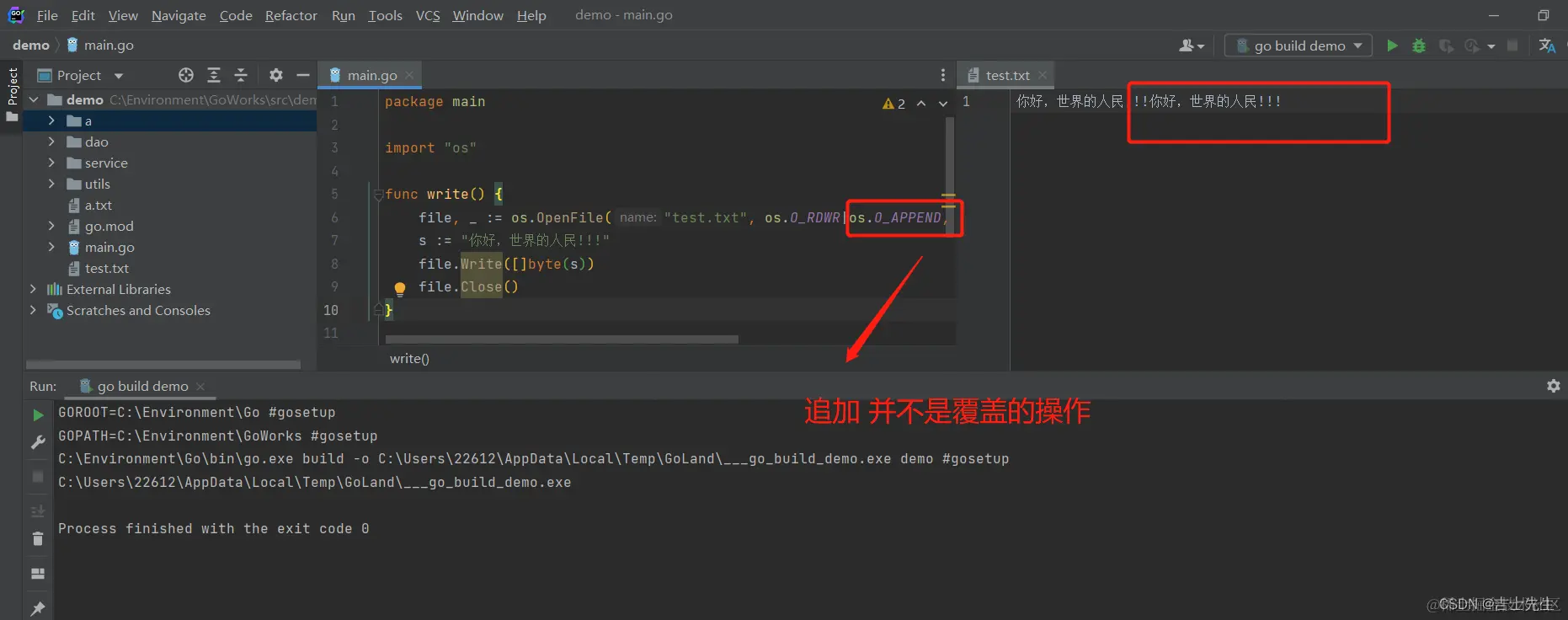Open the Run menu

344,15
